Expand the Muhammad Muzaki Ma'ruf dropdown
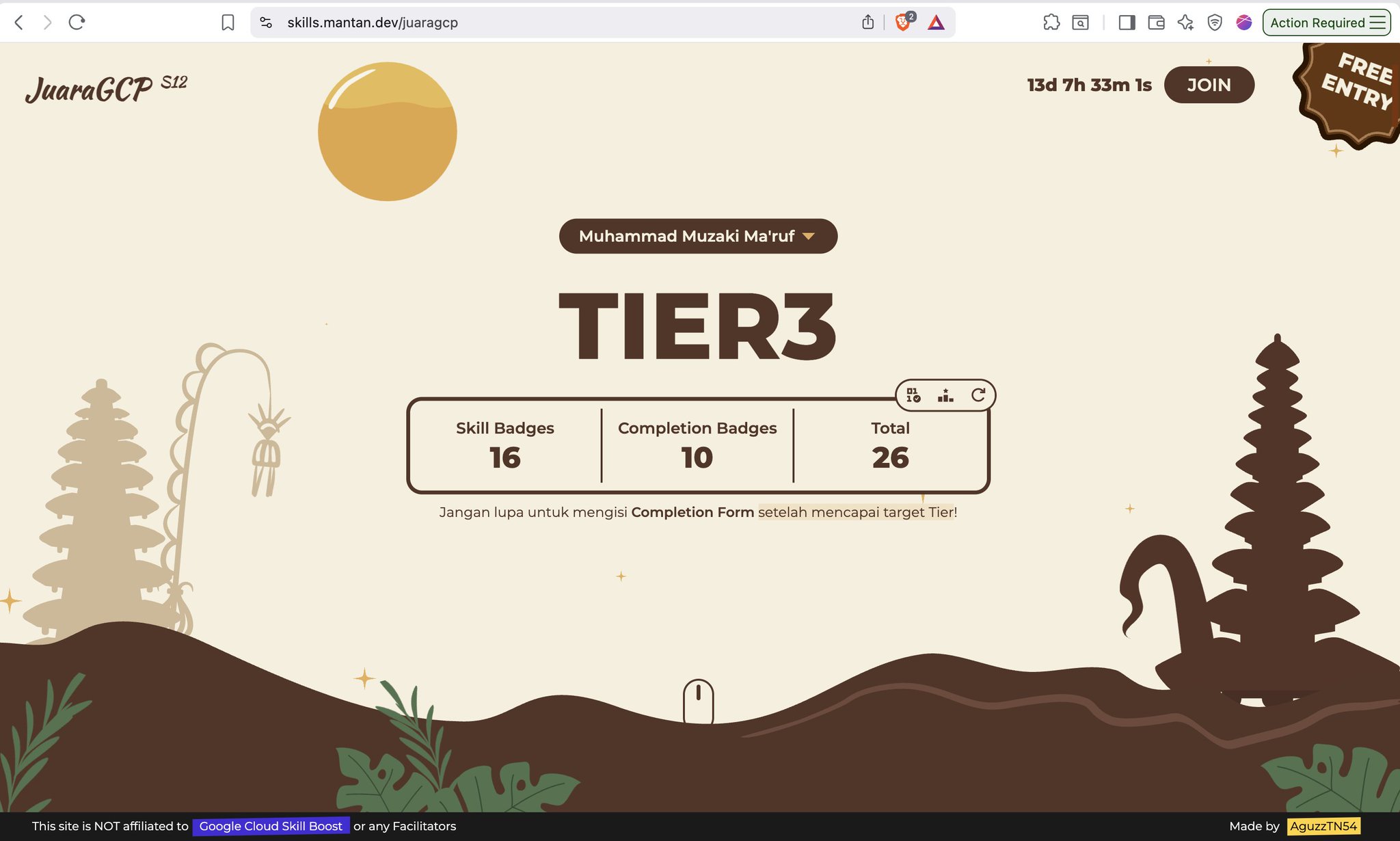Viewport: 1400px width, 841px height. [698, 236]
